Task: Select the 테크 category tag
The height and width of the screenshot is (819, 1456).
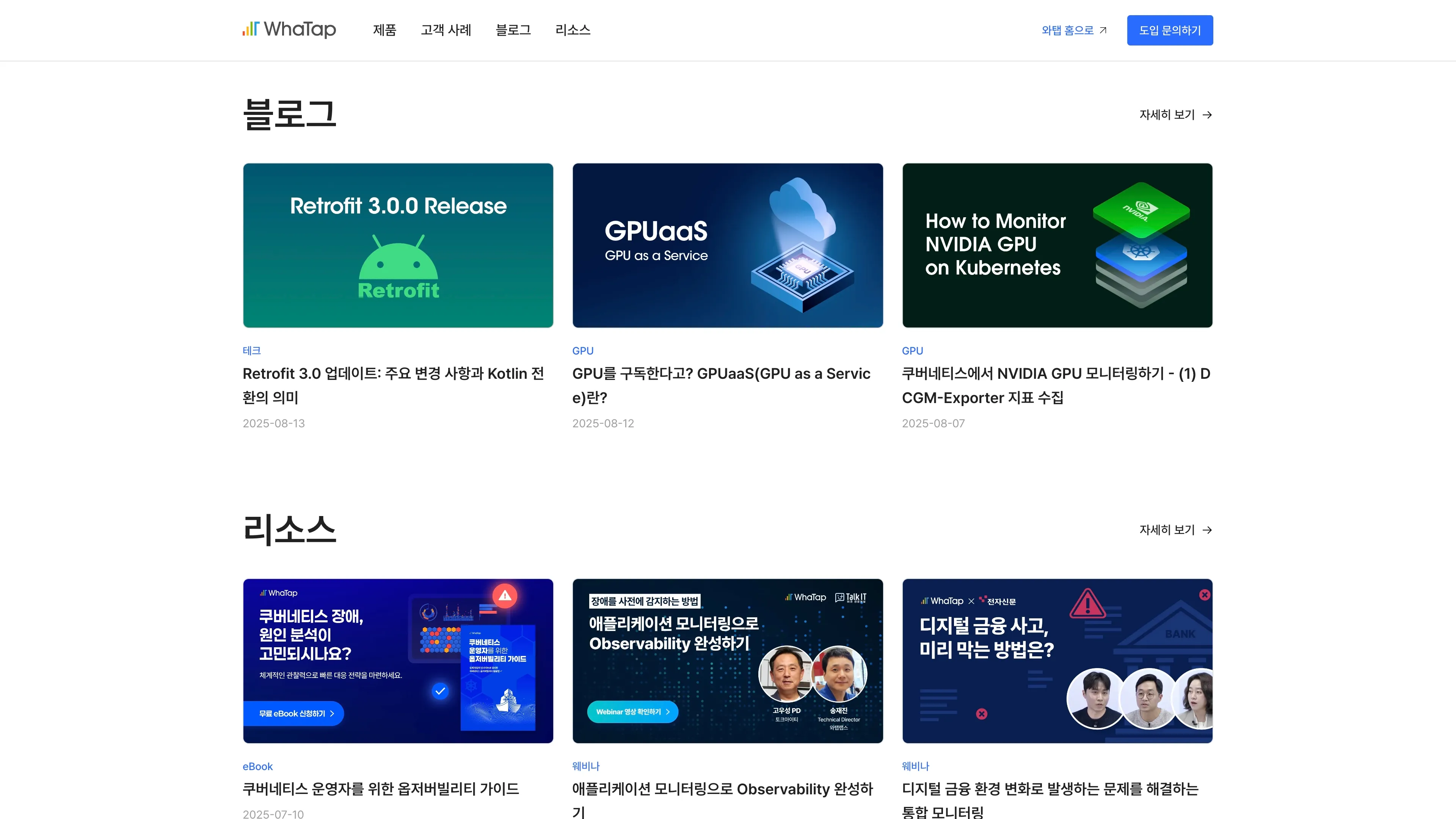Action: (x=251, y=350)
